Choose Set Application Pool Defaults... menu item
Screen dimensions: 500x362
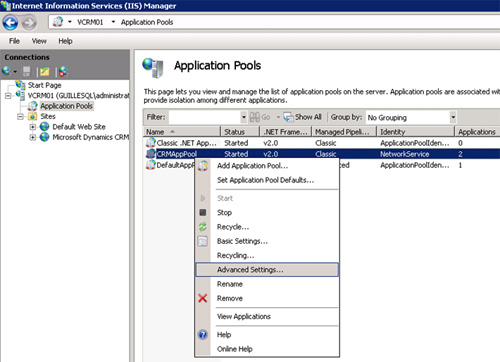[x=267, y=180]
